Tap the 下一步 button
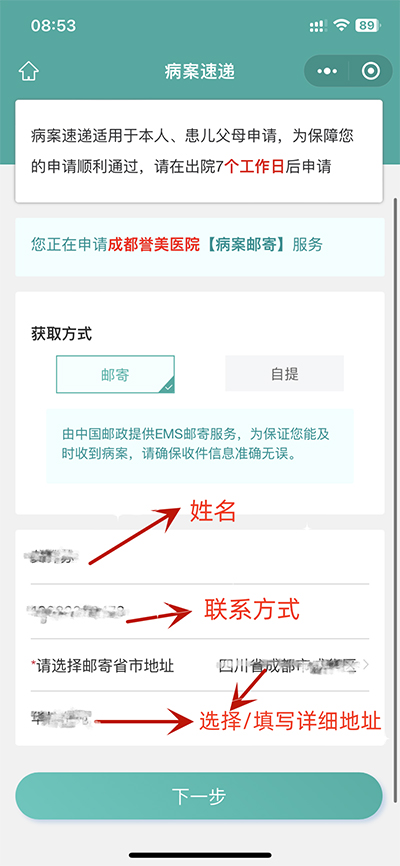400x866 pixels. (199, 796)
